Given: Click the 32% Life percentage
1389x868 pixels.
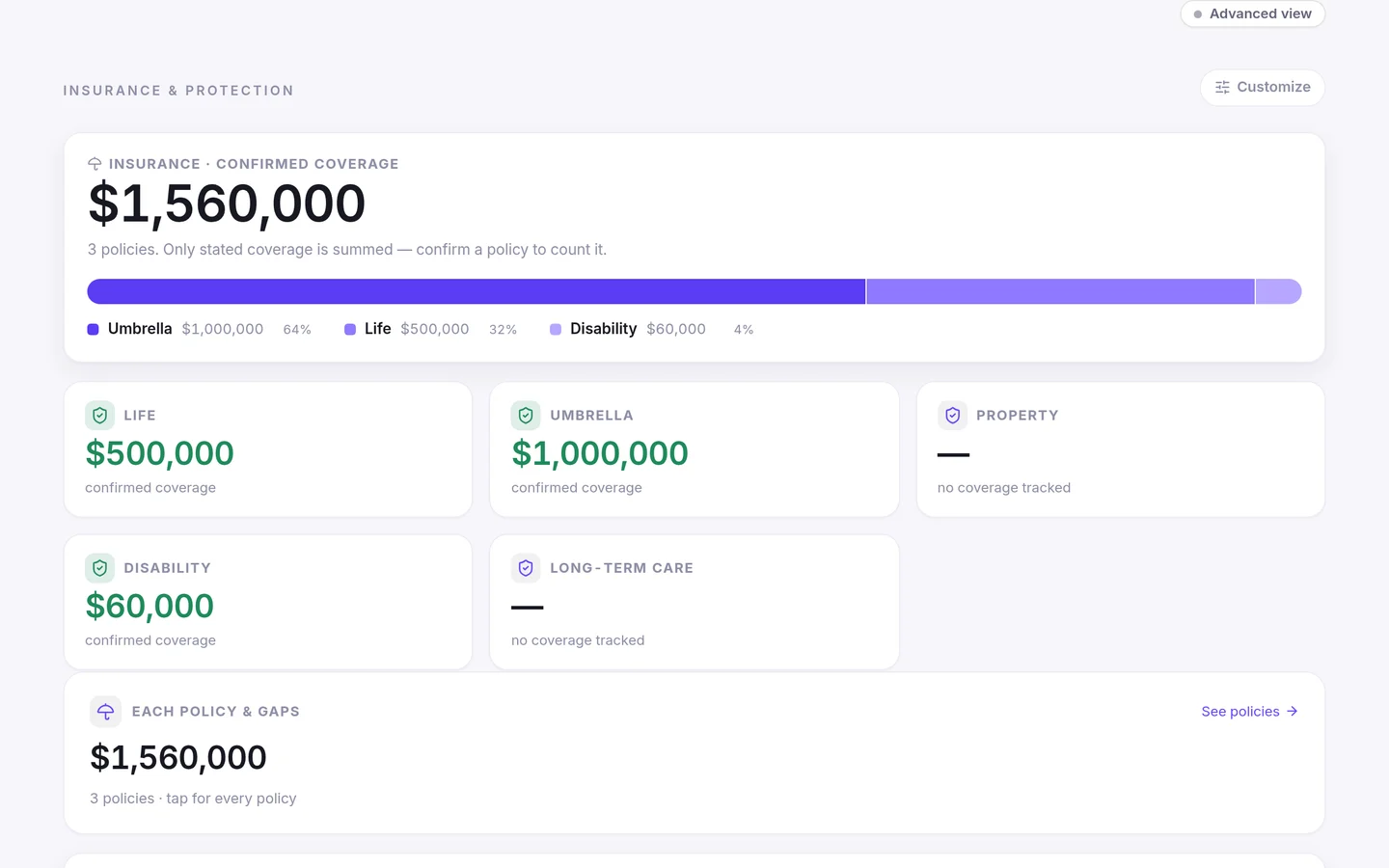Looking at the screenshot, I should coord(503,330).
